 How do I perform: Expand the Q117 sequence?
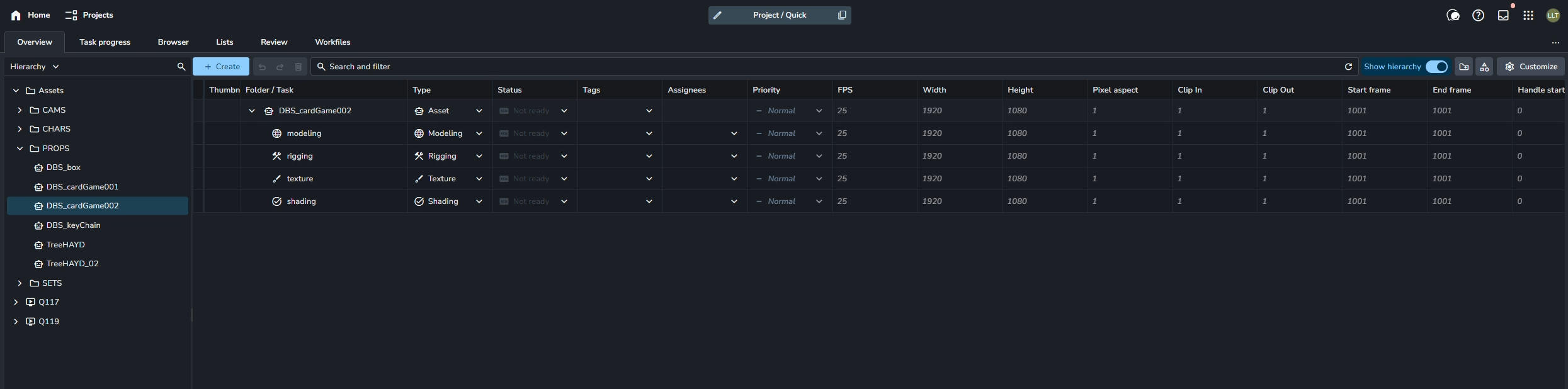[16, 302]
